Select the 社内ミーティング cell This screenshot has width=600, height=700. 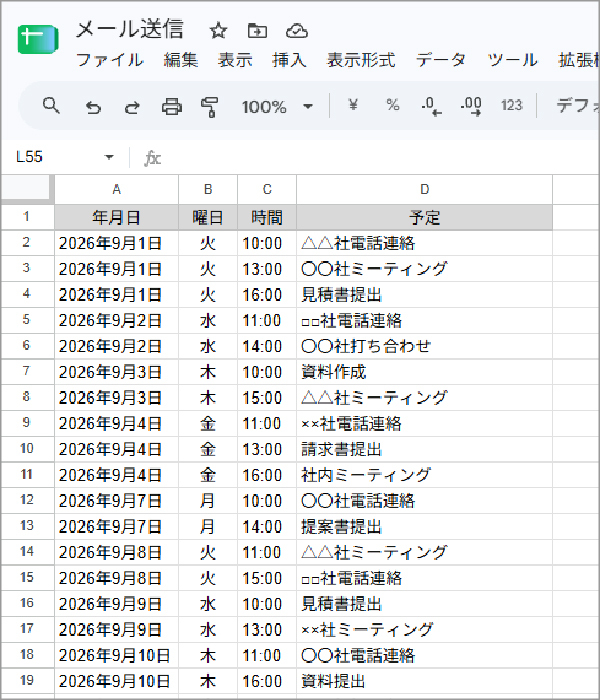(425, 475)
